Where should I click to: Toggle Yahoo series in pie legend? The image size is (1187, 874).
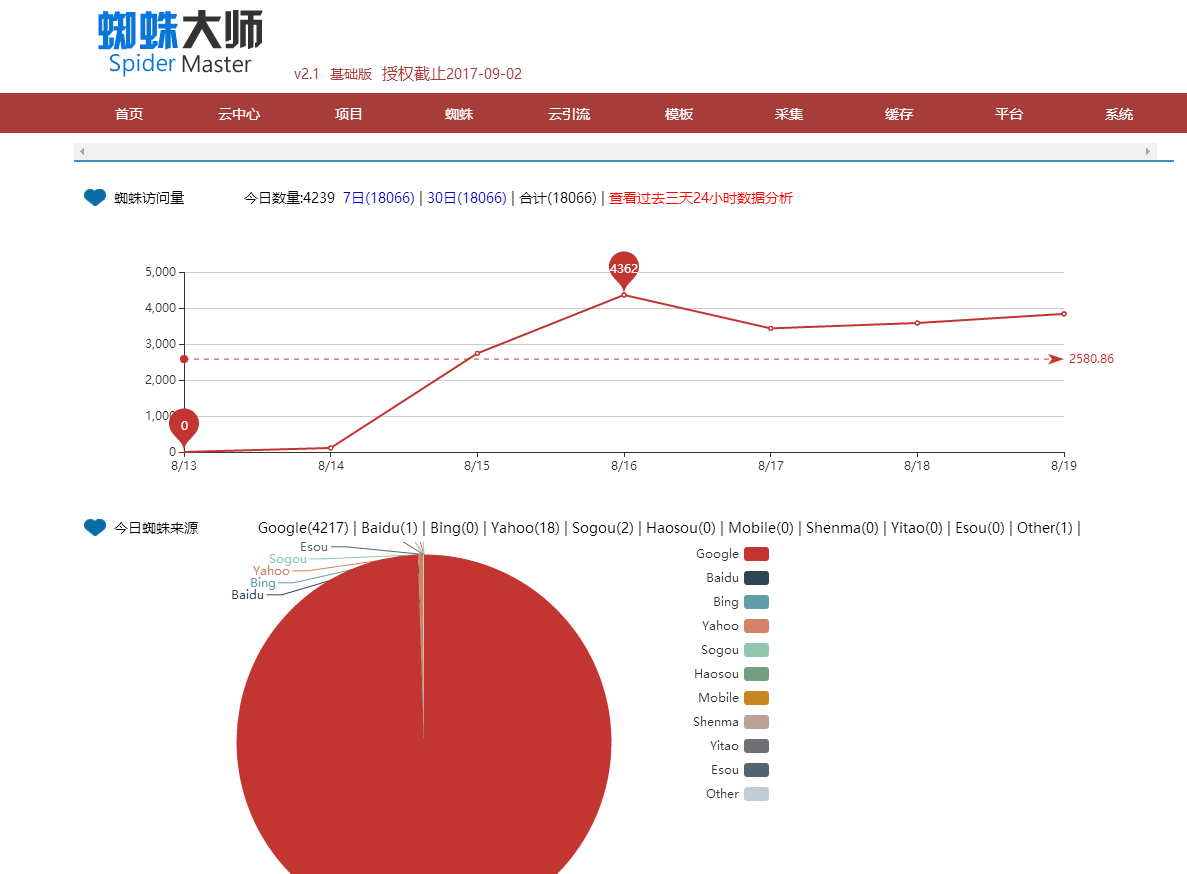(x=756, y=626)
